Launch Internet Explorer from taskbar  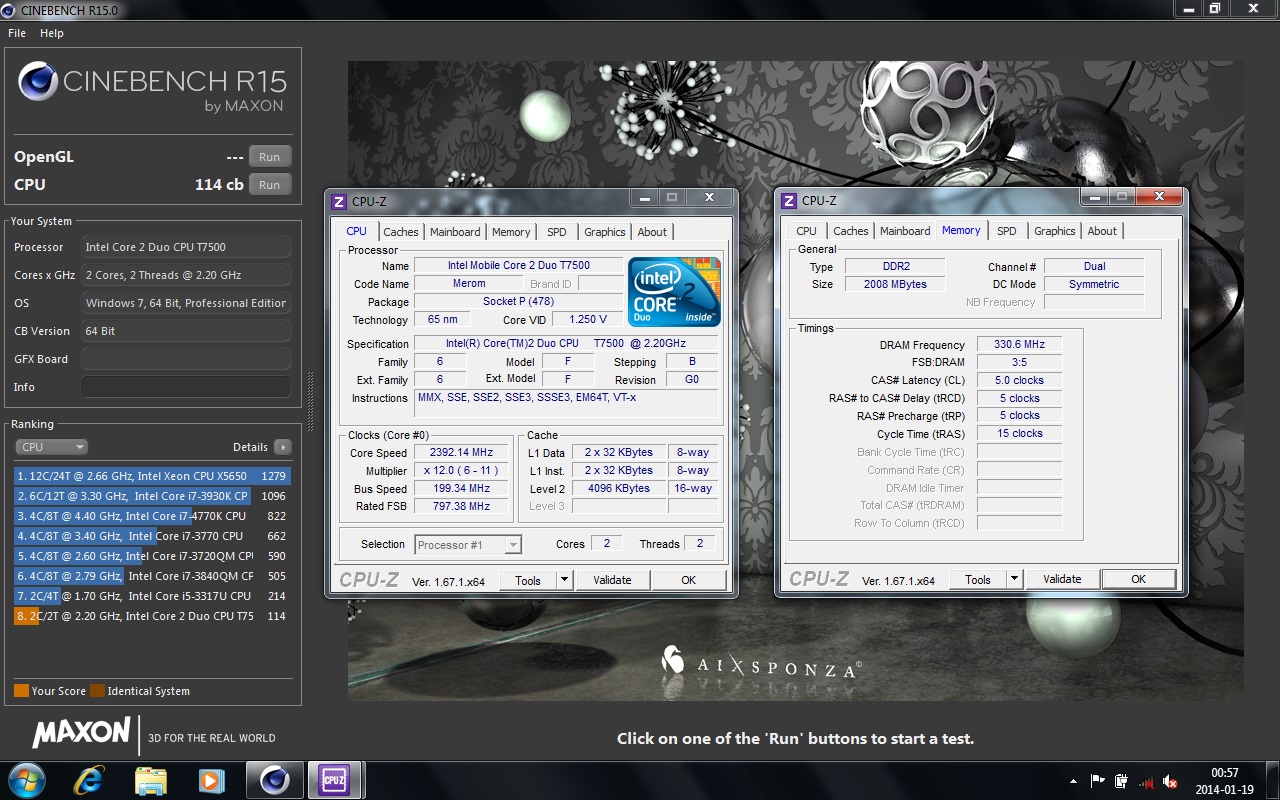click(90, 780)
